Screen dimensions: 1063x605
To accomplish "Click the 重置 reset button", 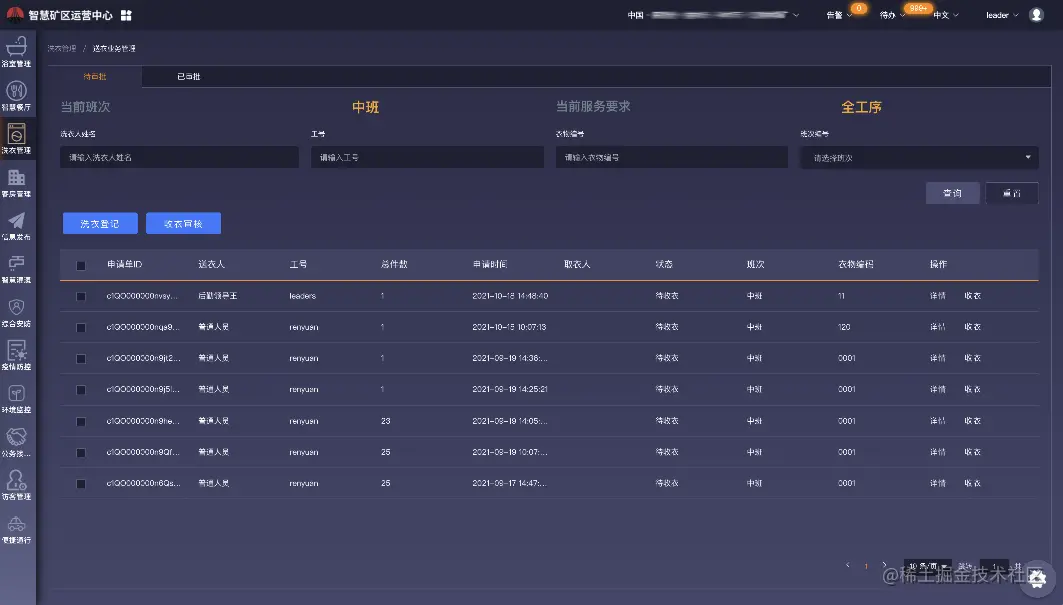I will (1011, 193).
